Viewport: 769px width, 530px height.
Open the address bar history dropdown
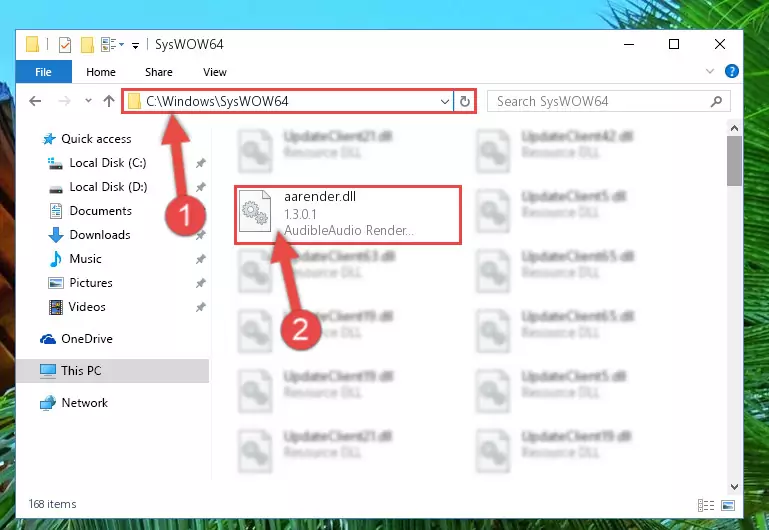444,101
